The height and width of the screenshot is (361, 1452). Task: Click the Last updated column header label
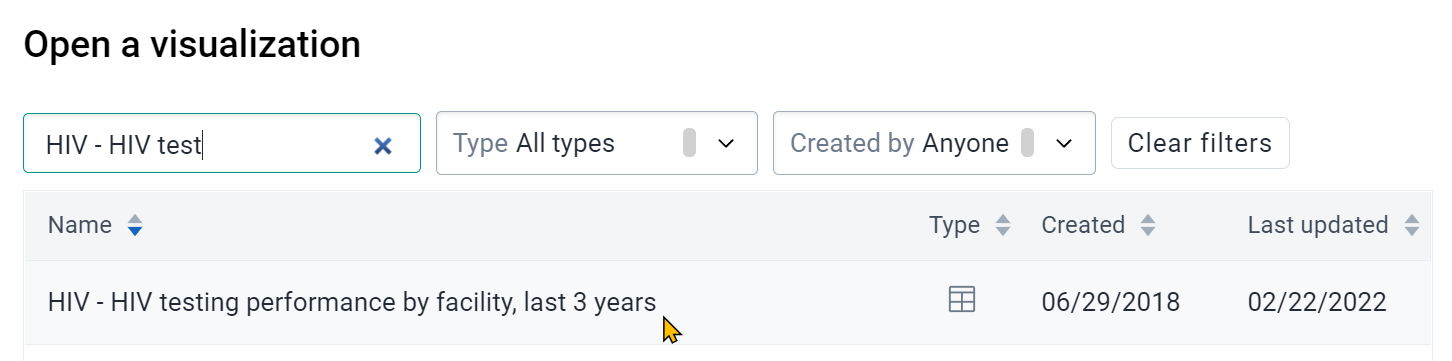[x=1318, y=225]
